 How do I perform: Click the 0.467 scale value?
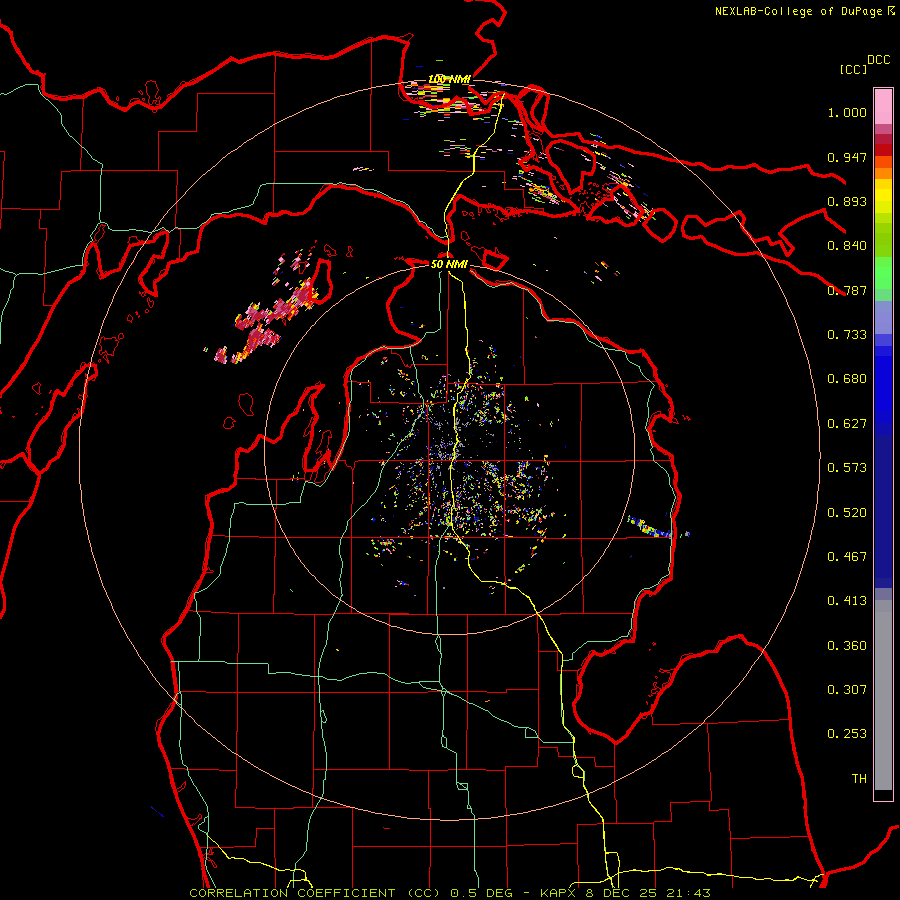click(x=847, y=557)
